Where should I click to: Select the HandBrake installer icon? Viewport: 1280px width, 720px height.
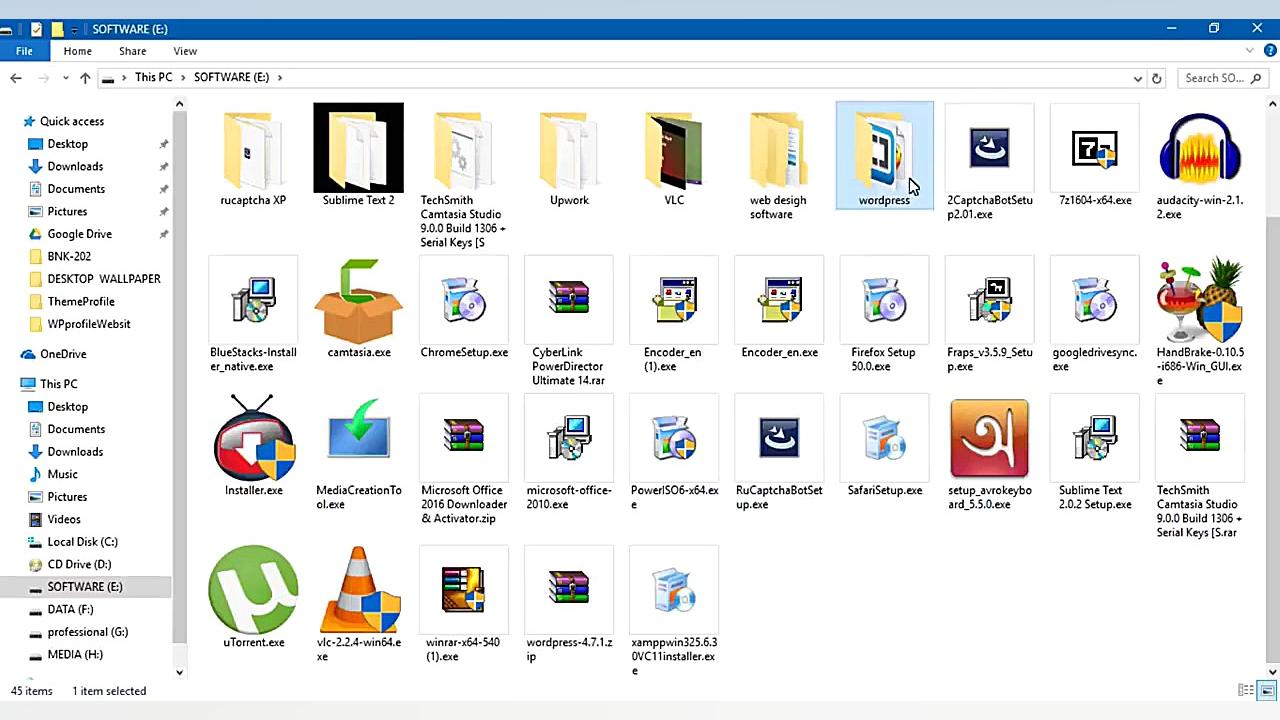pos(1200,301)
